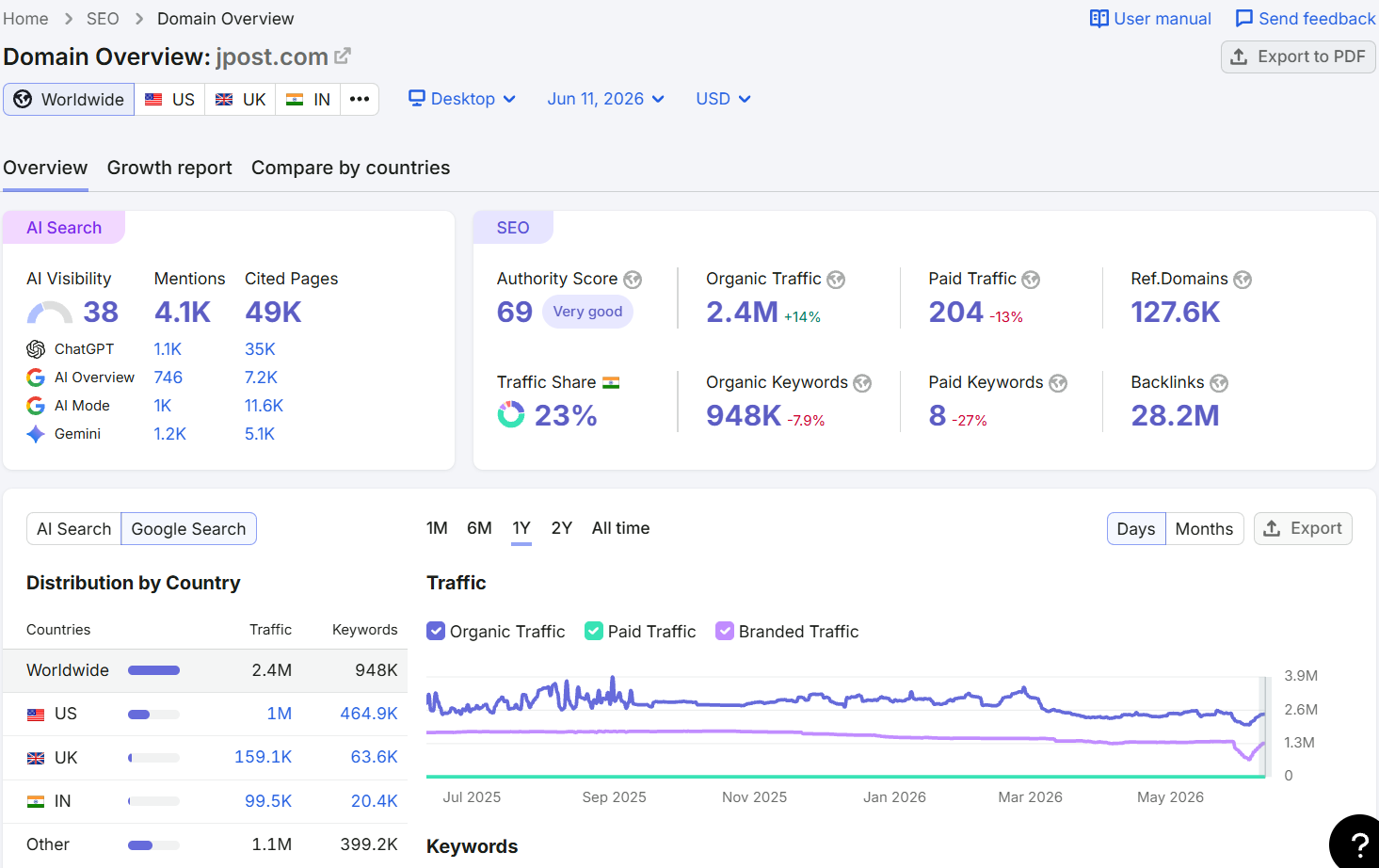Click the UK flag in Distribution table
The width and height of the screenshot is (1379, 868).
coord(36,758)
